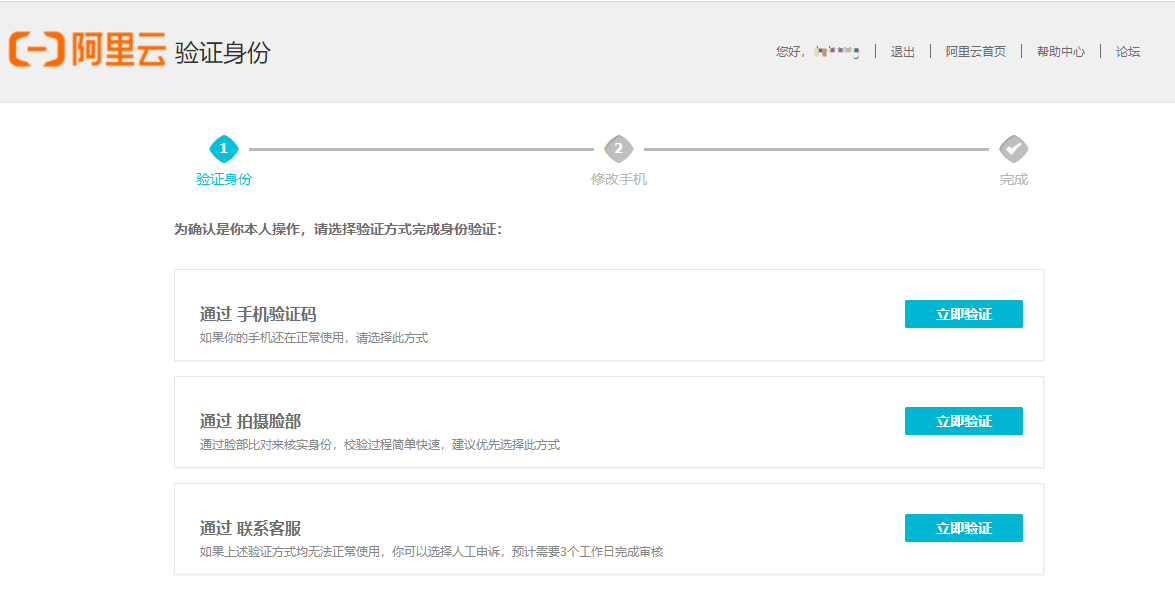Click the 验证身份 page title beside logo
The height and width of the screenshot is (591, 1175).
click(x=222, y=53)
